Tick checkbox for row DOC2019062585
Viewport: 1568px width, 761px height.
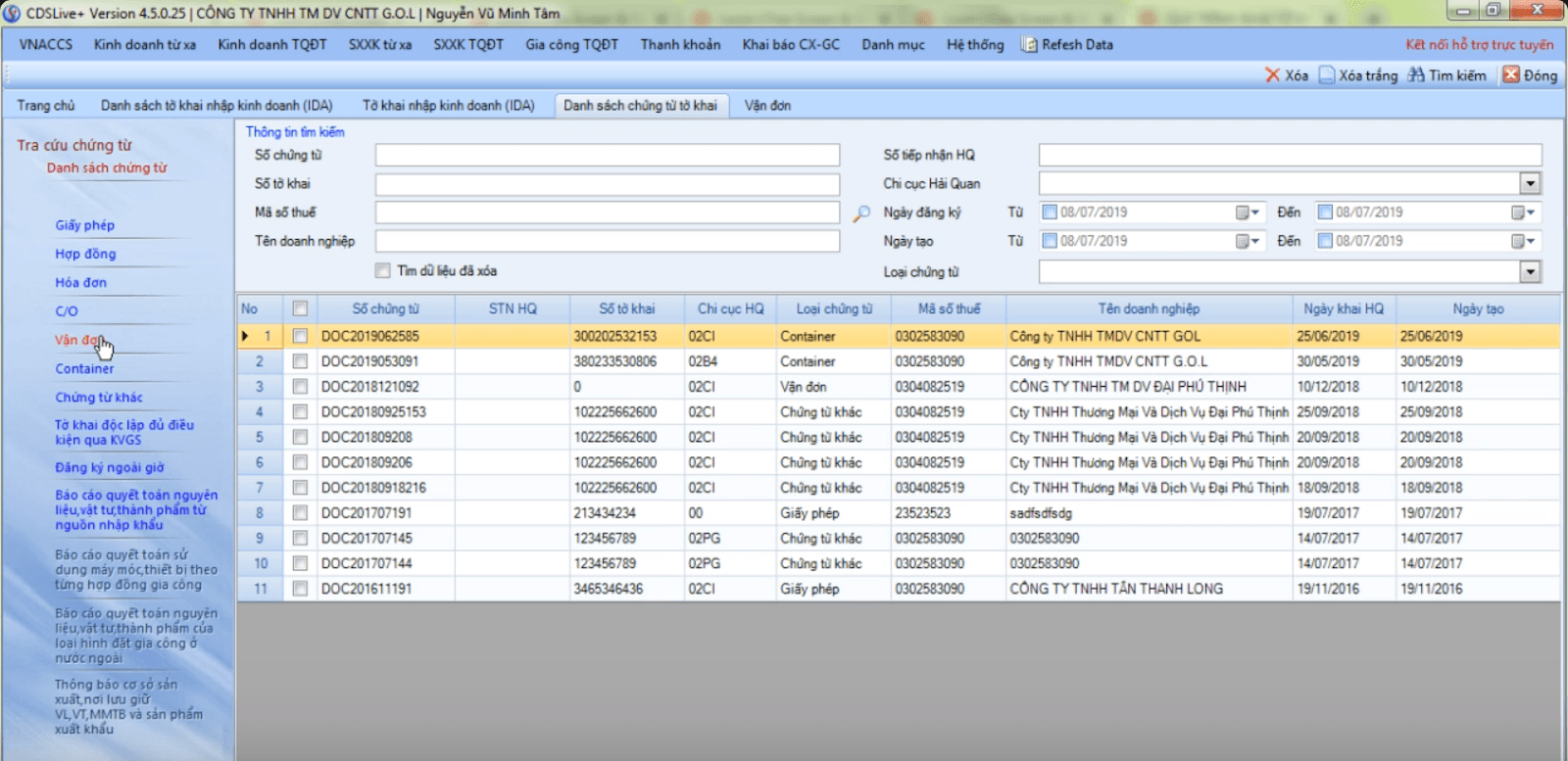(x=300, y=336)
